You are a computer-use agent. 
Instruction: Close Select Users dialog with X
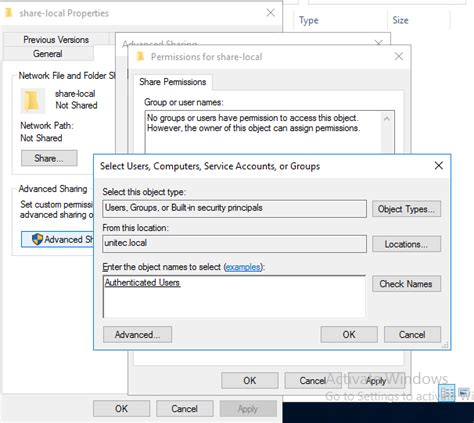click(439, 165)
